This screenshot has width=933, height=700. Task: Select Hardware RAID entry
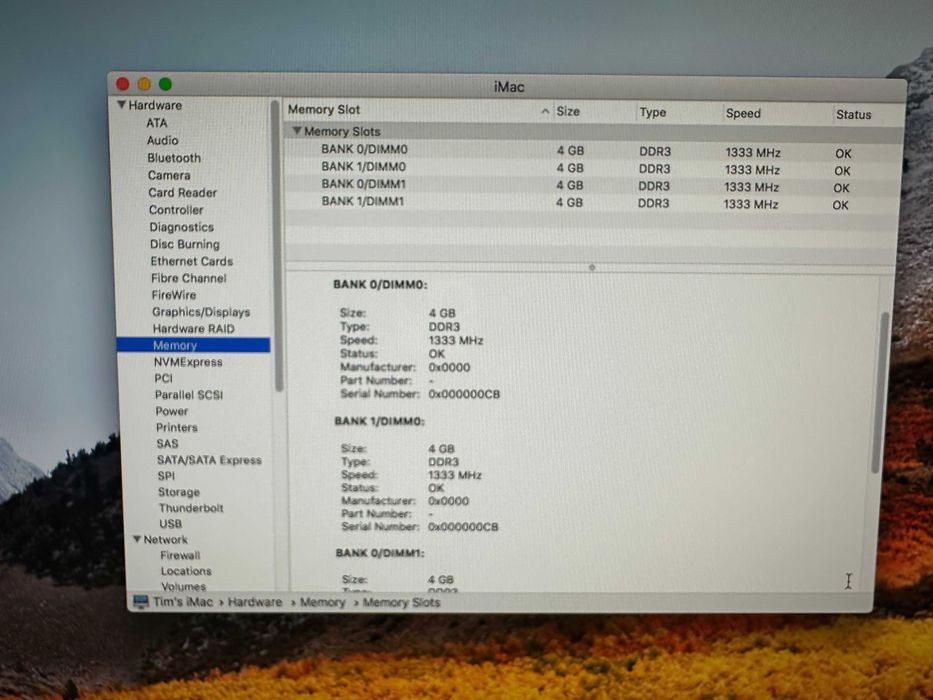pyautogui.click(x=193, y=329)
